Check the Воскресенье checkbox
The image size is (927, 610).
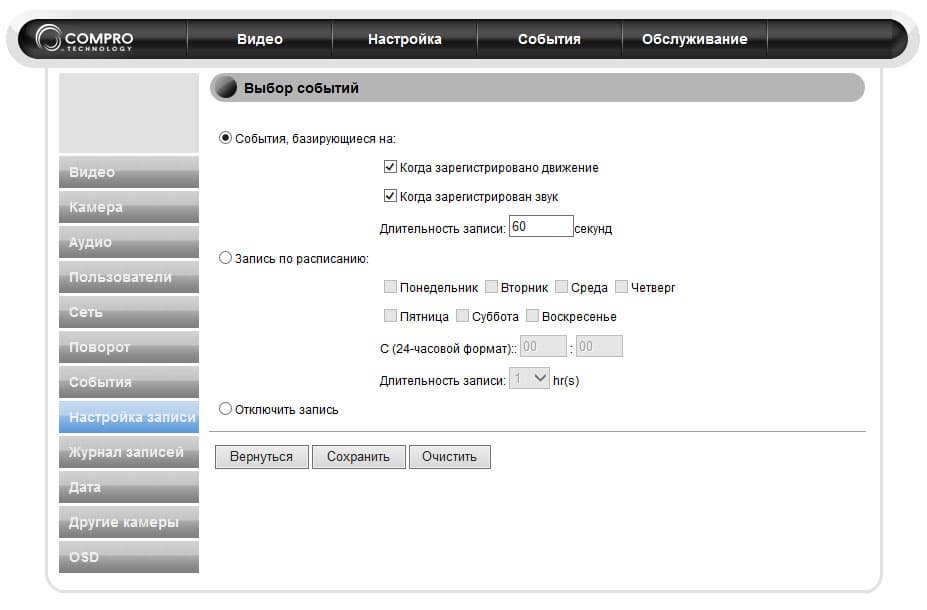[x=533, y=316]
